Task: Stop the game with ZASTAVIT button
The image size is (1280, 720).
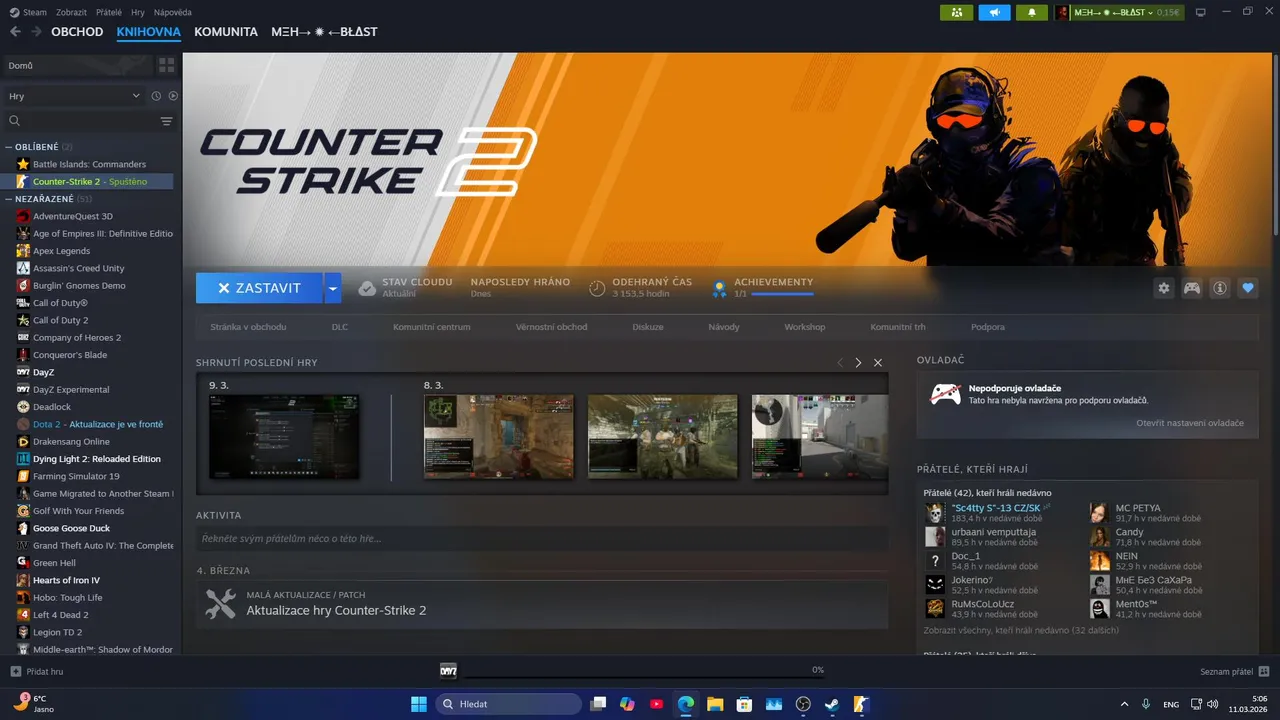Action: coord(259,288)
